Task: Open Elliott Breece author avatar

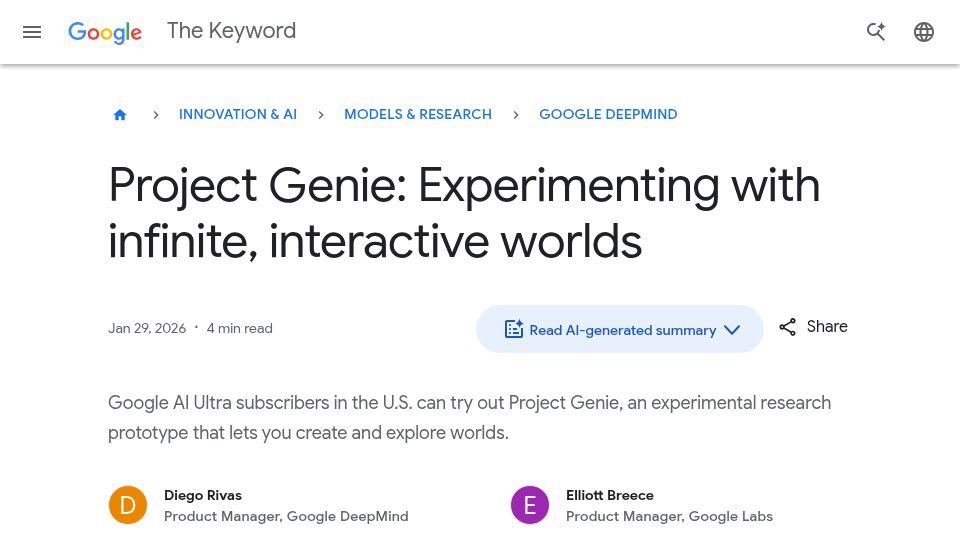Action: [x=530, y=505]
